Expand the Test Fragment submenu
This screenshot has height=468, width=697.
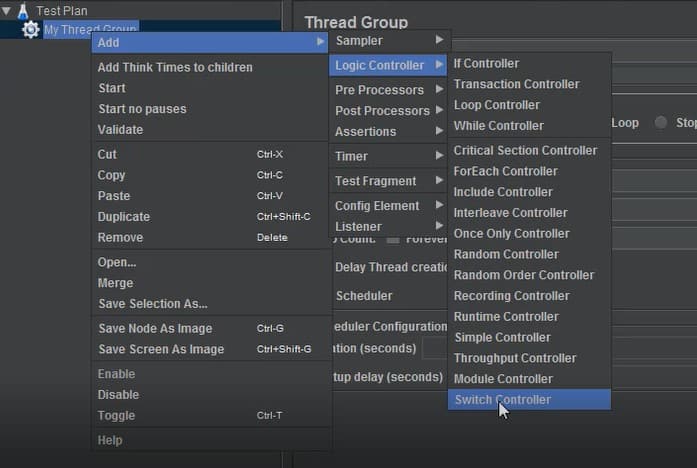pyautogui.click(x=388, y=181)
